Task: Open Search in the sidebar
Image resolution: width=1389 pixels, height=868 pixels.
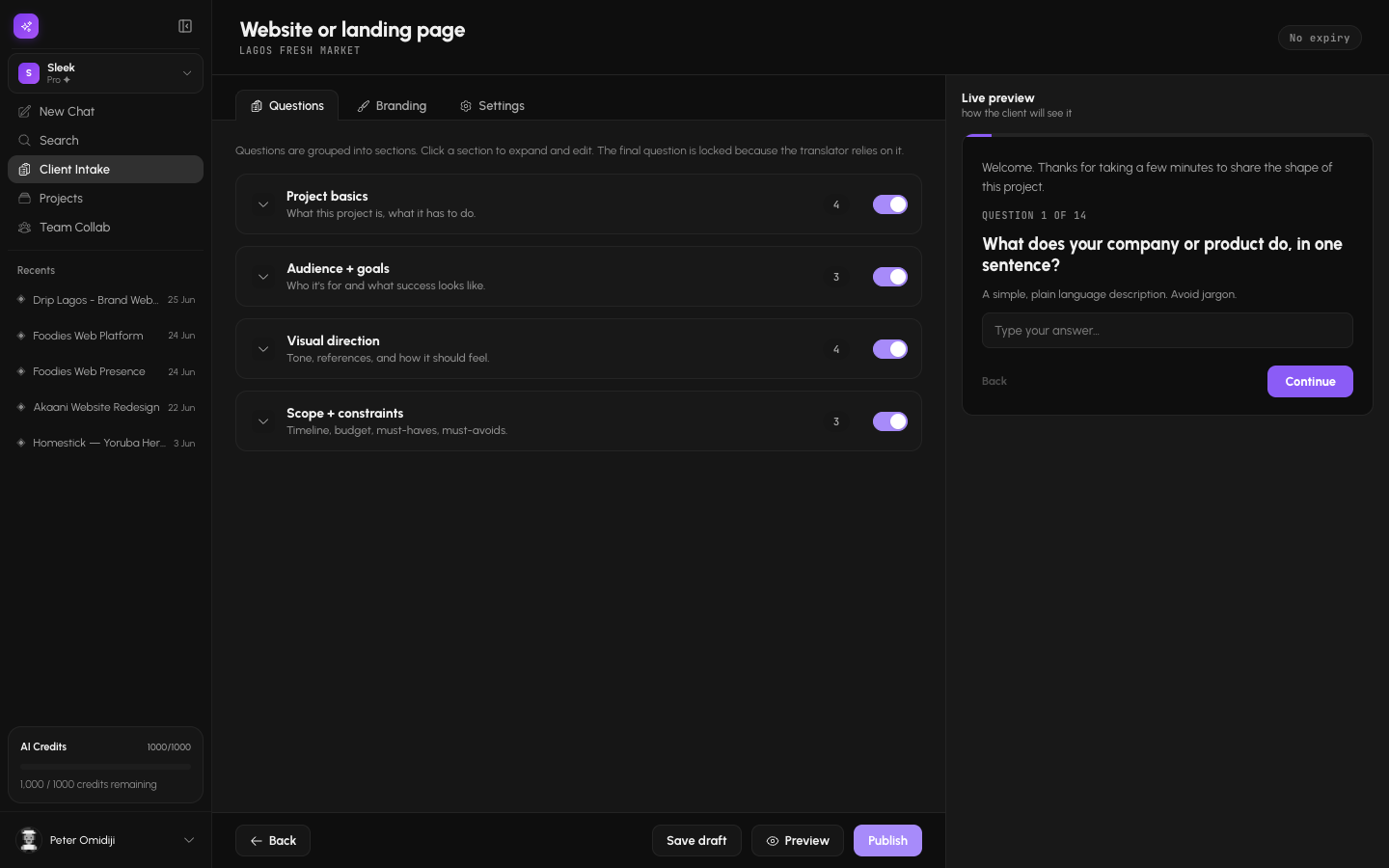Action: pos(106,141)
